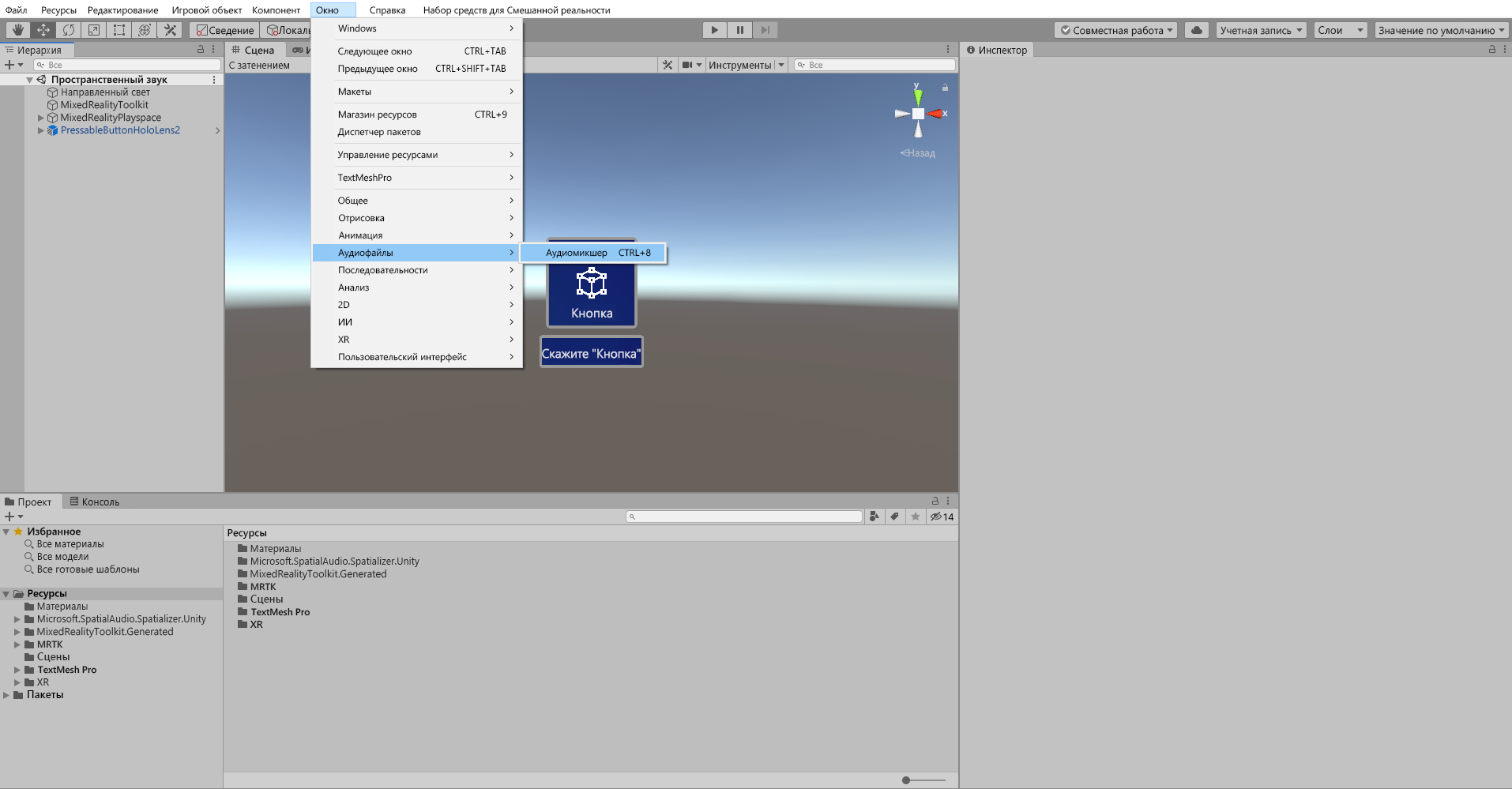Click the scene view camera icon

688,65
